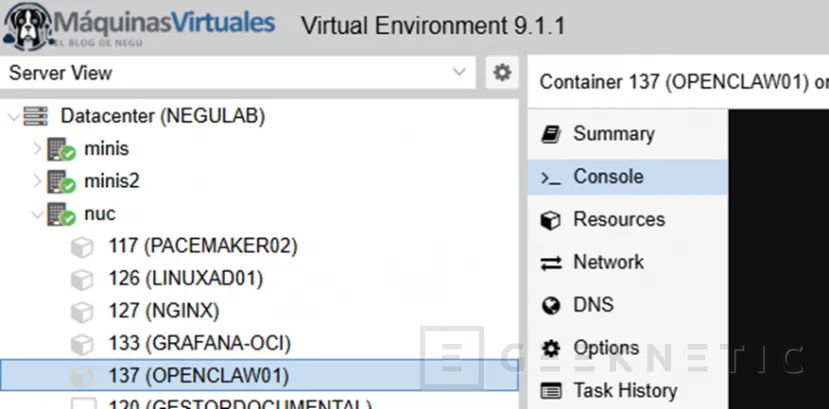Click inside the black console area
The width and height of the screenshot is (829, 409).
(778, 259)
